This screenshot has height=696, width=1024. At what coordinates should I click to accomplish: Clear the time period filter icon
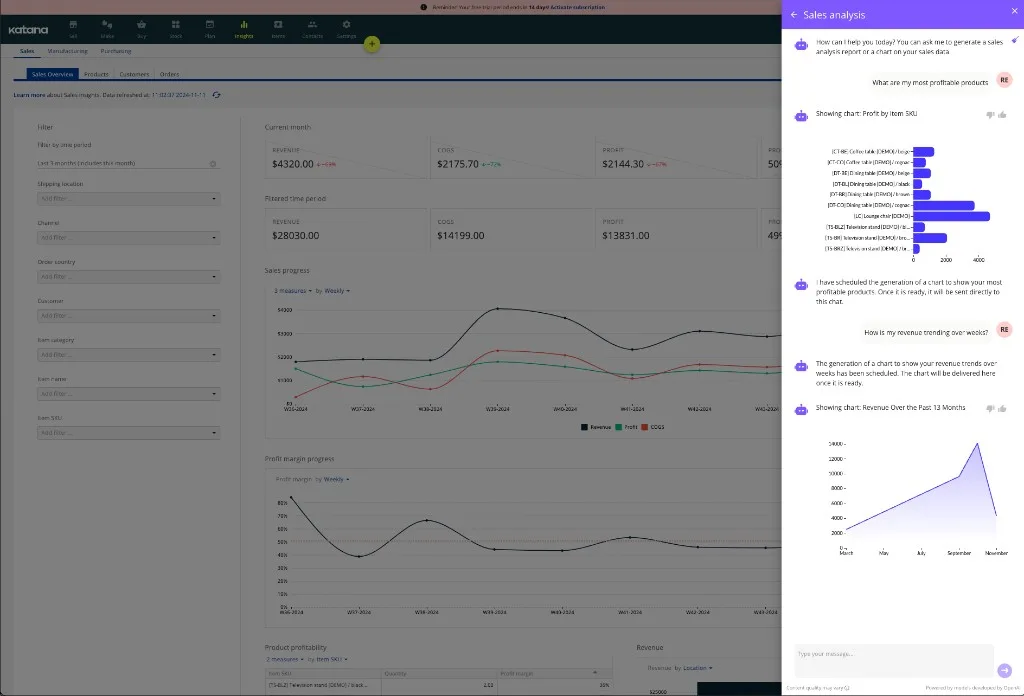[213, 164]
